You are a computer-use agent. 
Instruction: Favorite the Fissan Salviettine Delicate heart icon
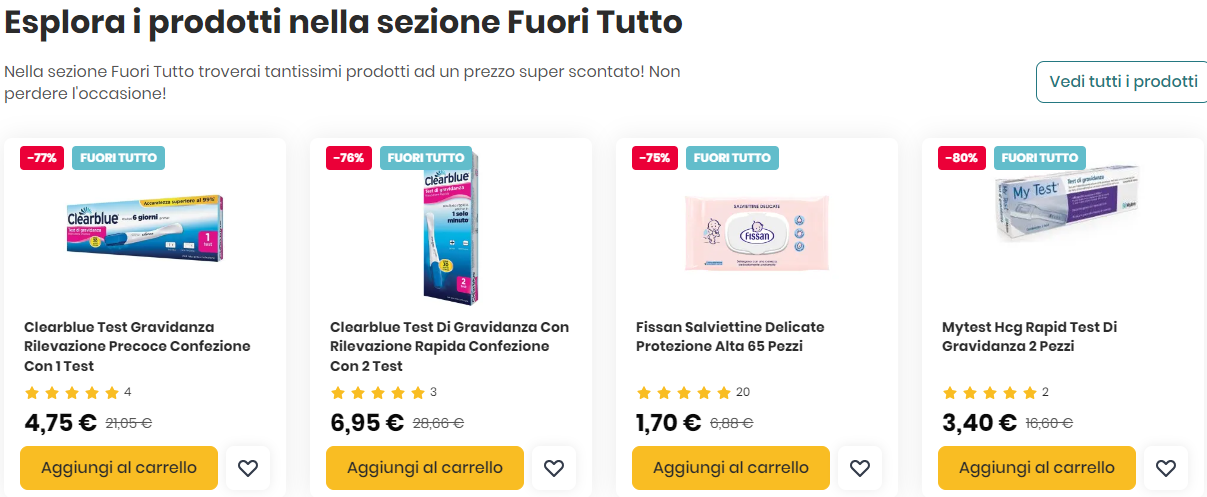(x=860, y=468)
